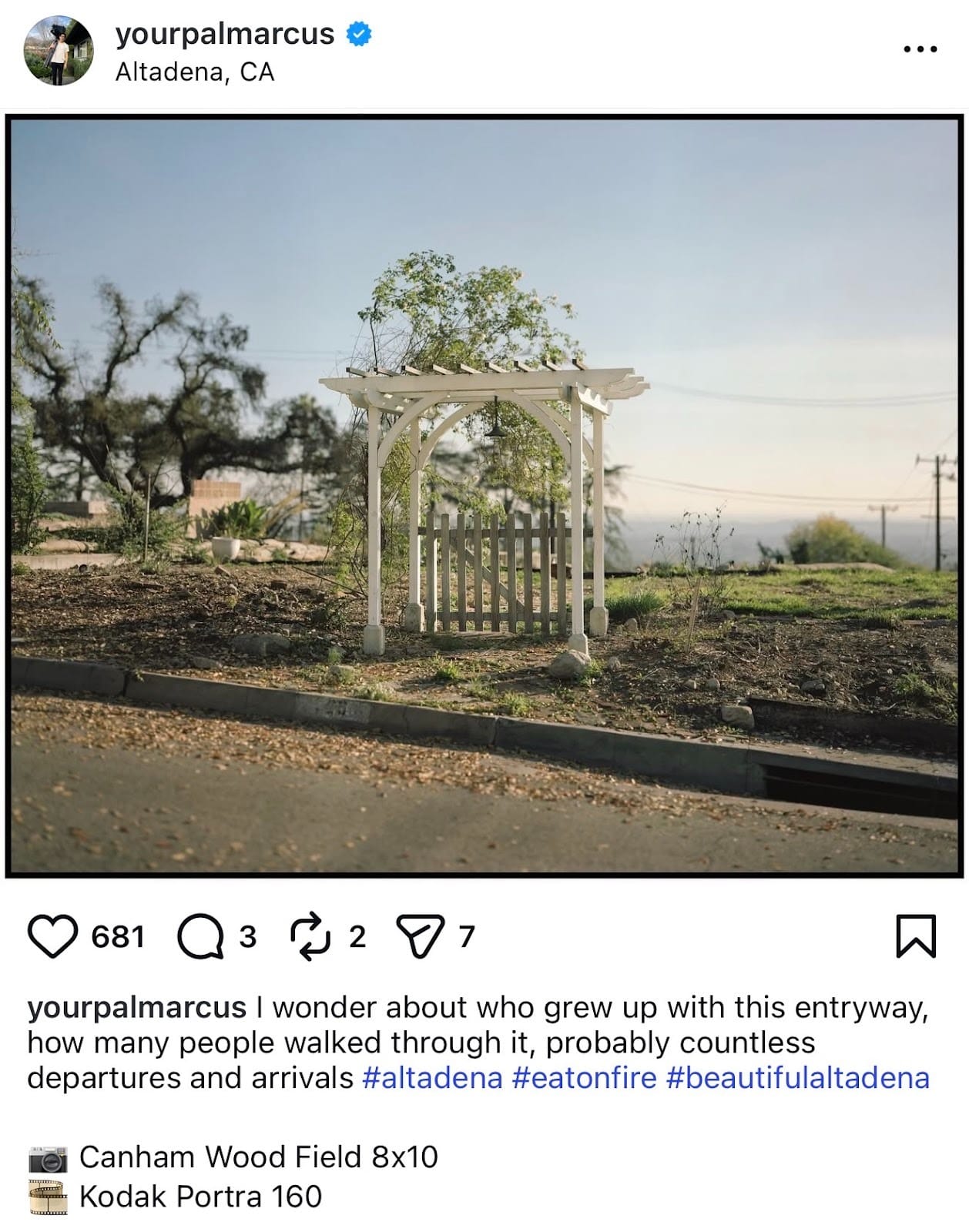Click the yourpalmarcus username in the header

224,34
